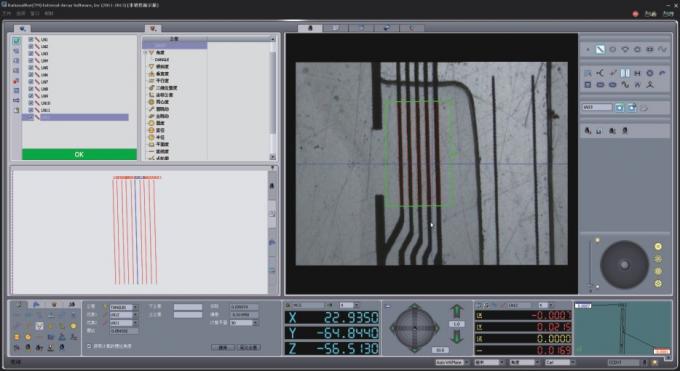This screenshot has width=680, height=371.
Task: Select the highlighted parallel-lines tool in right toolbar
Action: point(625,73)
